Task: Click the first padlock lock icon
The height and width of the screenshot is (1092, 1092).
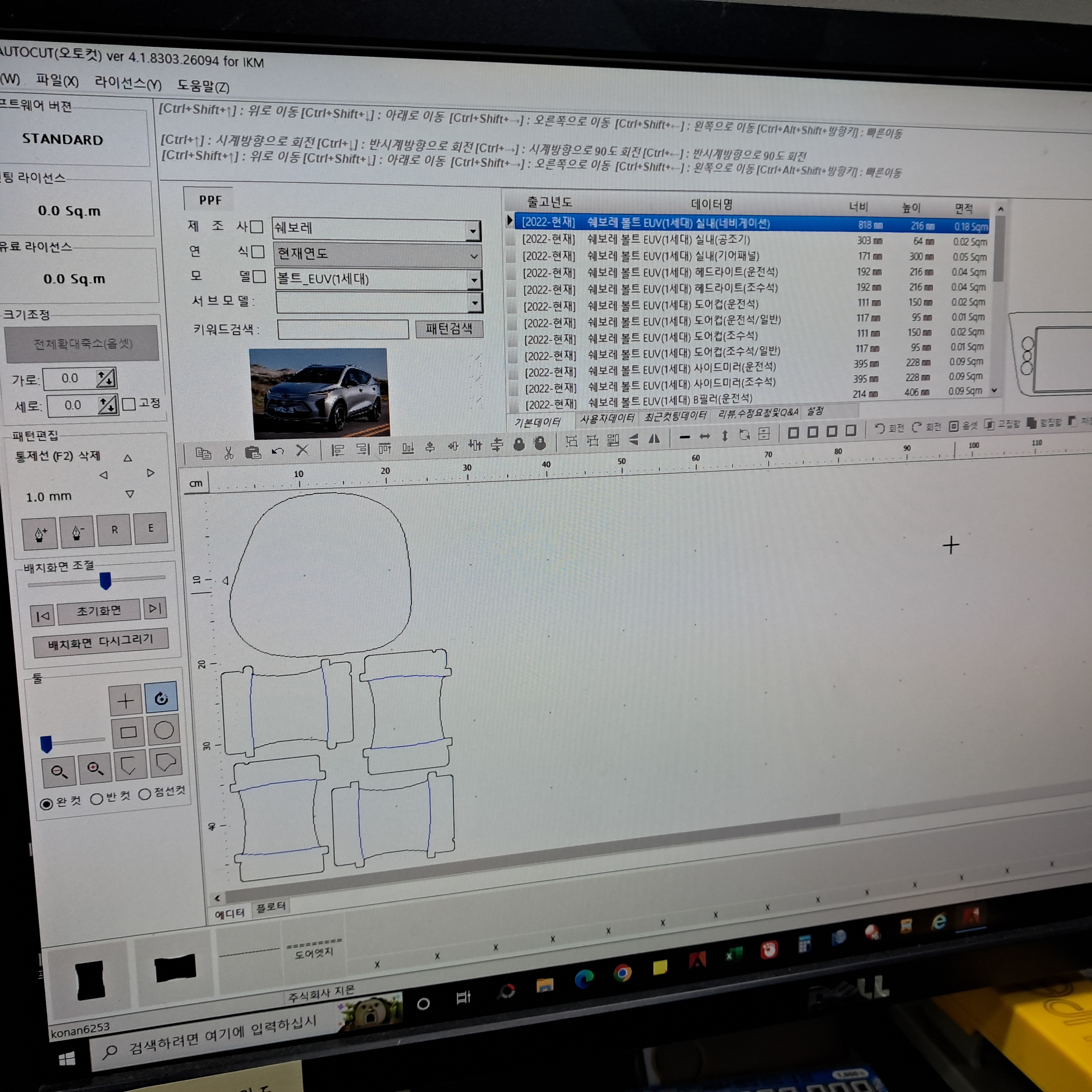Action: [519, 445]
